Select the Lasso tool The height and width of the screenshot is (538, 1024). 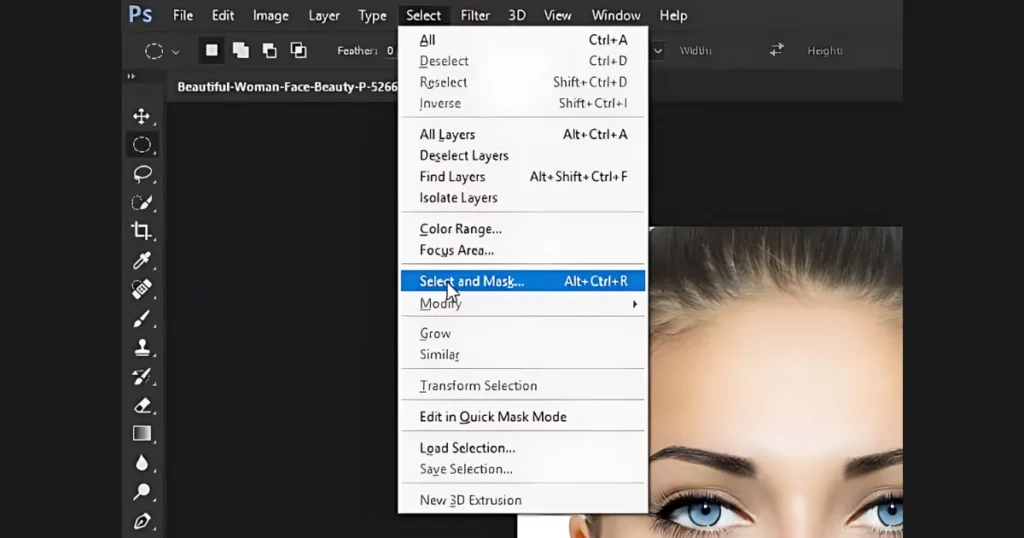click(142, 174)
